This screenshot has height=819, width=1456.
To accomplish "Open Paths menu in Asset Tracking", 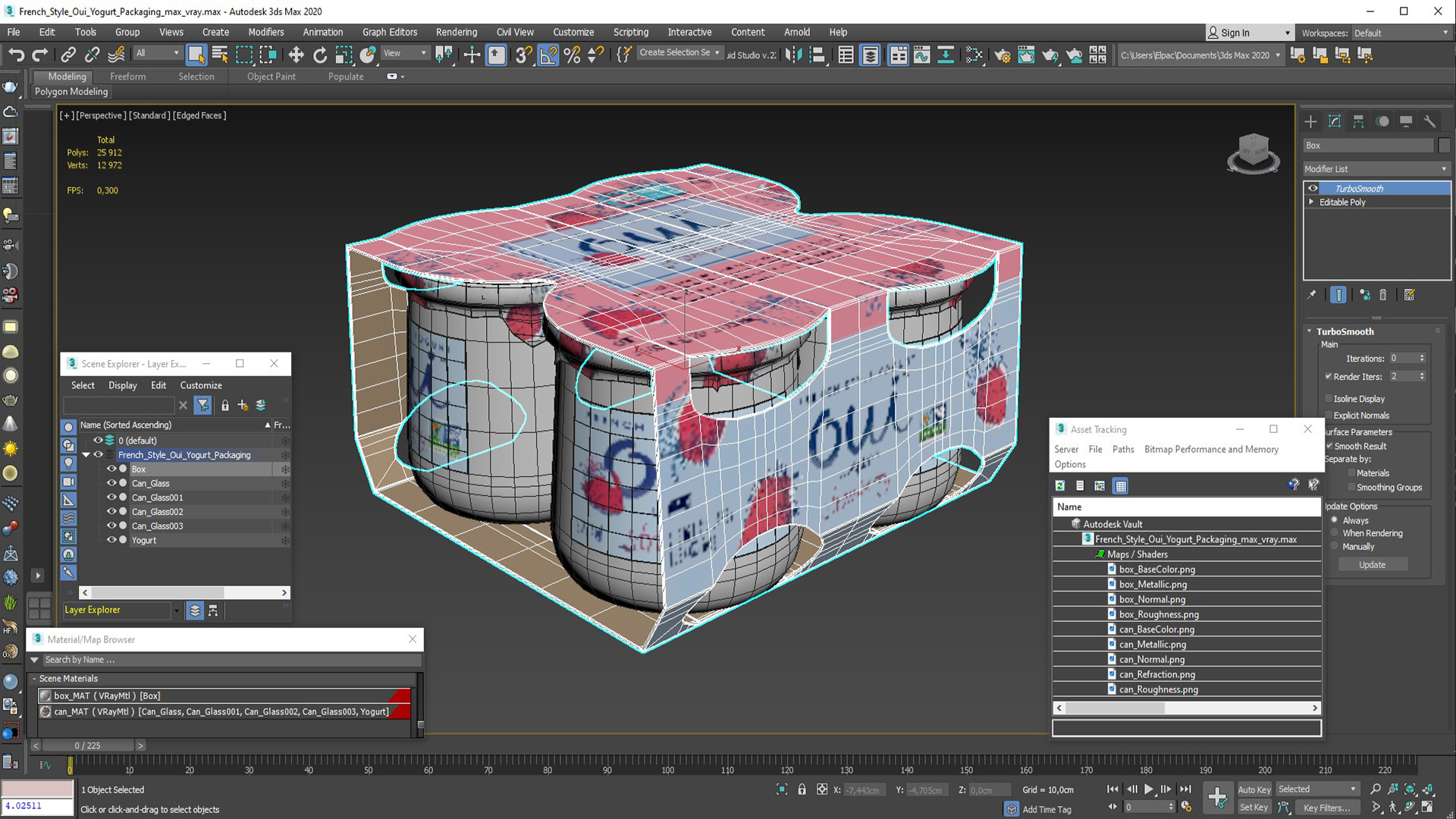I will pyautogui.click(x=1123, y=450).
